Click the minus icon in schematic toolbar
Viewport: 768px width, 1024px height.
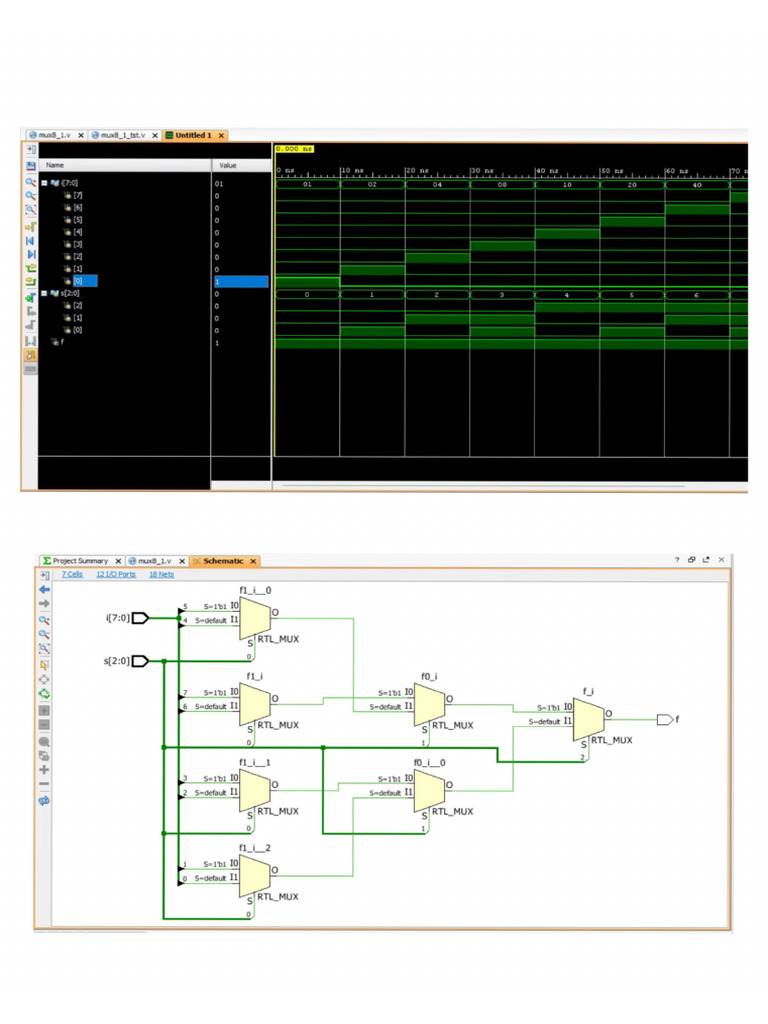click(x=44, y=784)
